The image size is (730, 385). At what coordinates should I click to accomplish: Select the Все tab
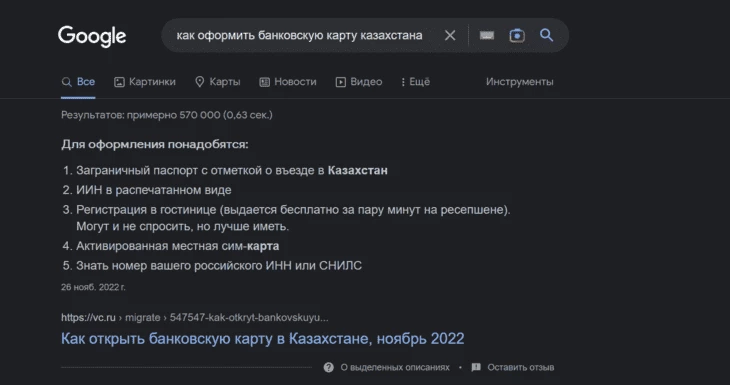click(x=78, y=82)
